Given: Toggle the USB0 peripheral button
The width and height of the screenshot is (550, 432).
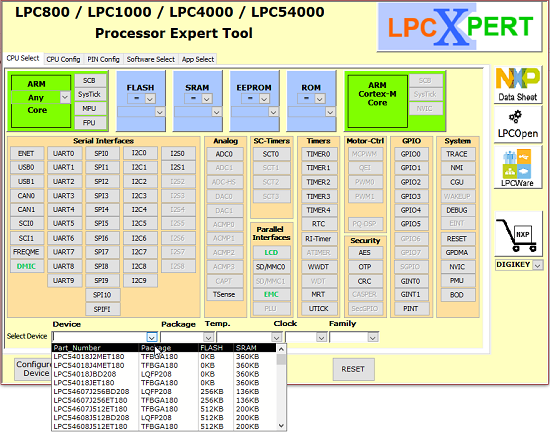Looking at the screenshot, I should [27, 167].
